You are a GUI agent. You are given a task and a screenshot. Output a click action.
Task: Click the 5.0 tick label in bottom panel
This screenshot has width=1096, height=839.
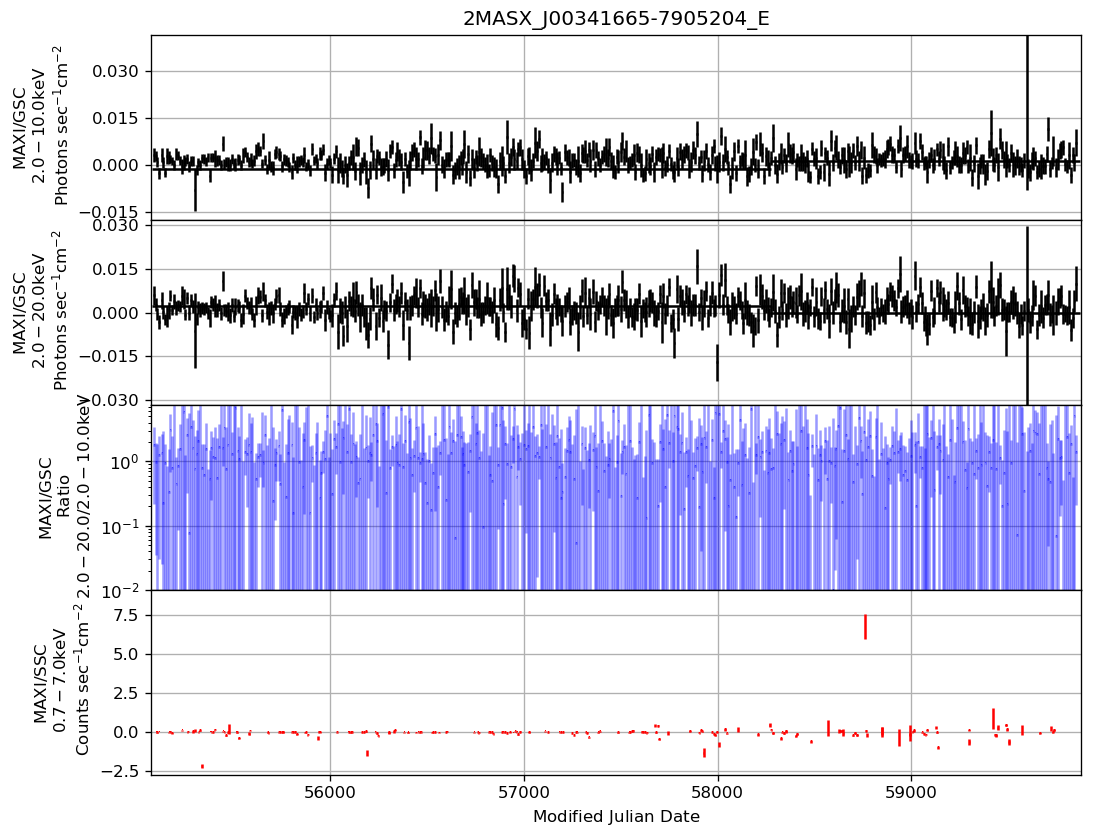[x=125, y=654]
